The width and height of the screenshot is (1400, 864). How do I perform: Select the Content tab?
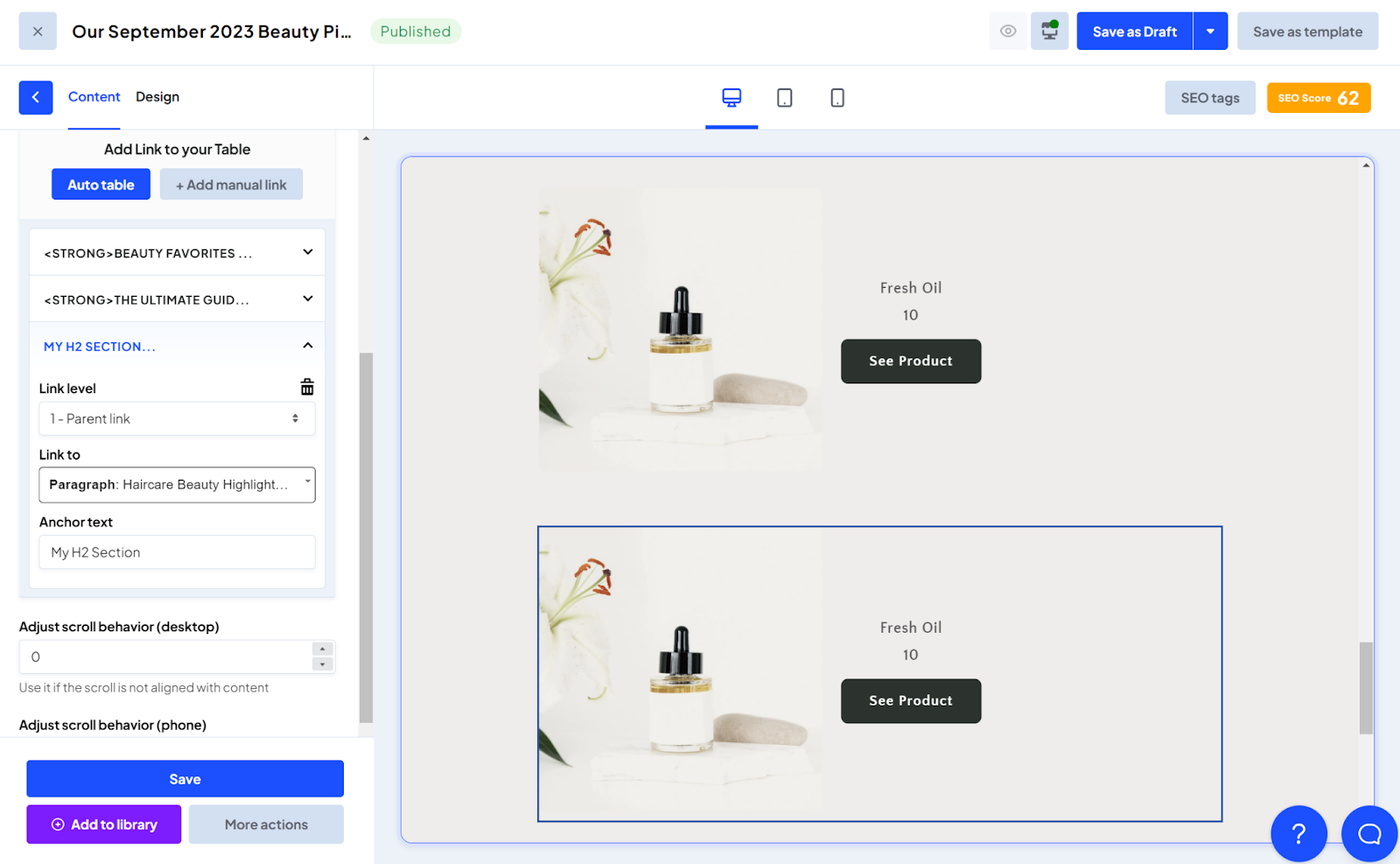pos(94,96)
